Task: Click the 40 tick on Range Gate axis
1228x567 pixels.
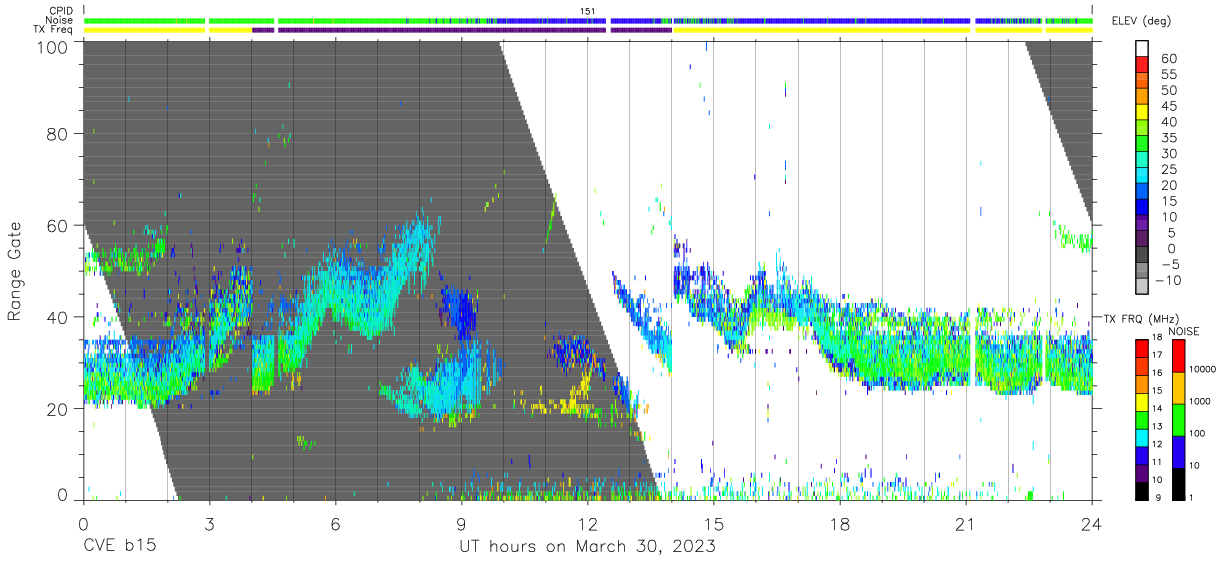Action: tap(58, 318)
